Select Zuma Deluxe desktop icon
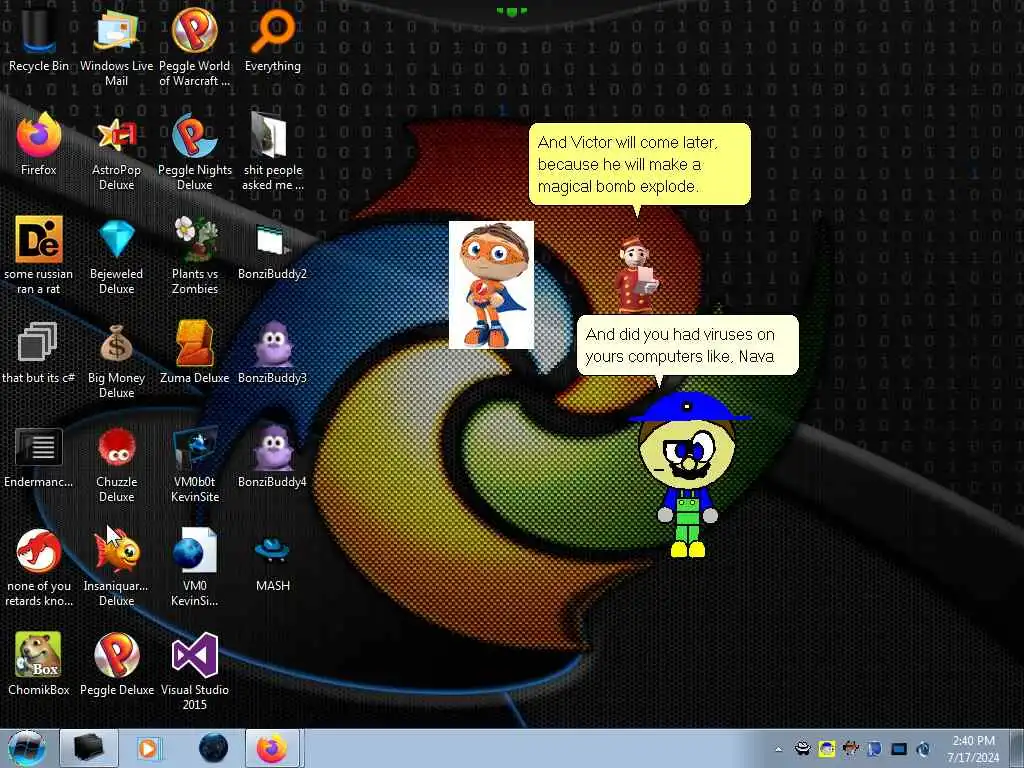Image resolution: width=1024 pixels, height=768 pixels. click(195, 353)
